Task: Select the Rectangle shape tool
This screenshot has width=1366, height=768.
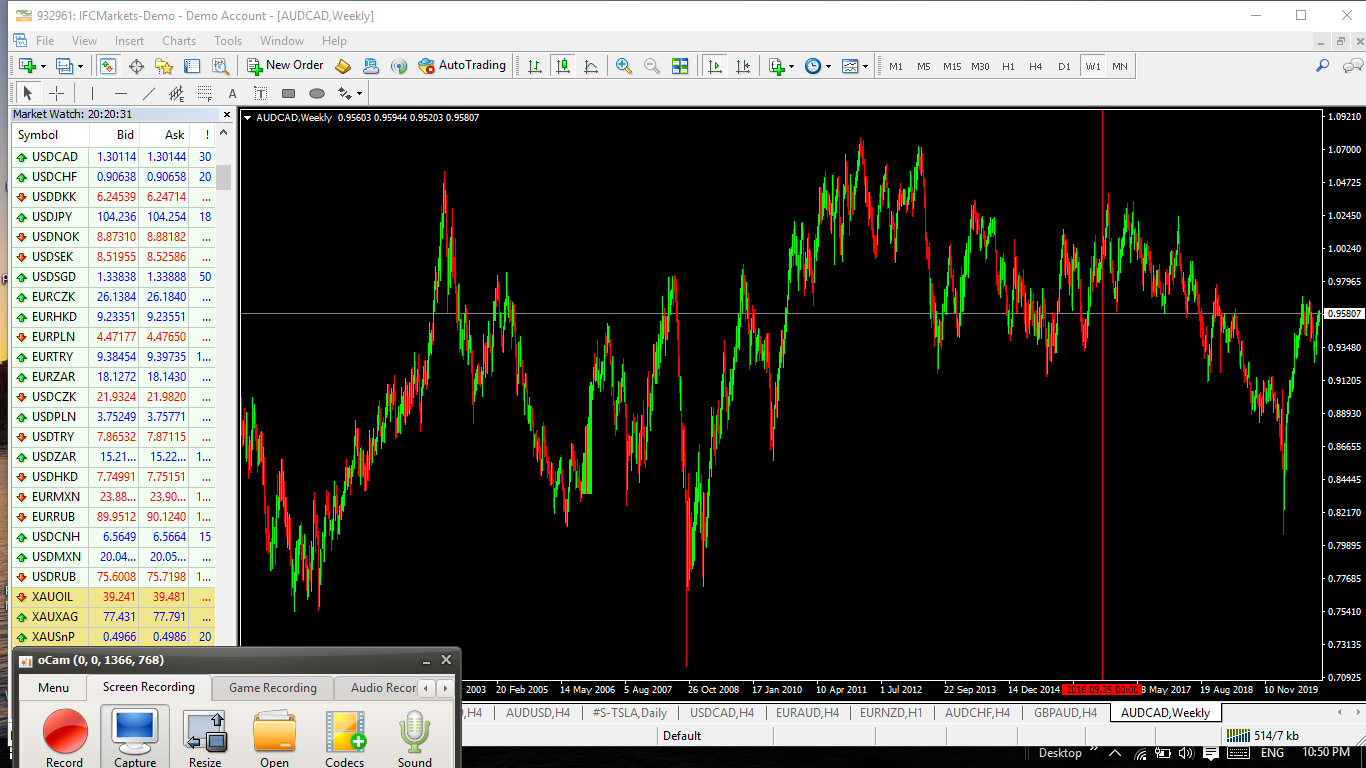Action: 288,93
